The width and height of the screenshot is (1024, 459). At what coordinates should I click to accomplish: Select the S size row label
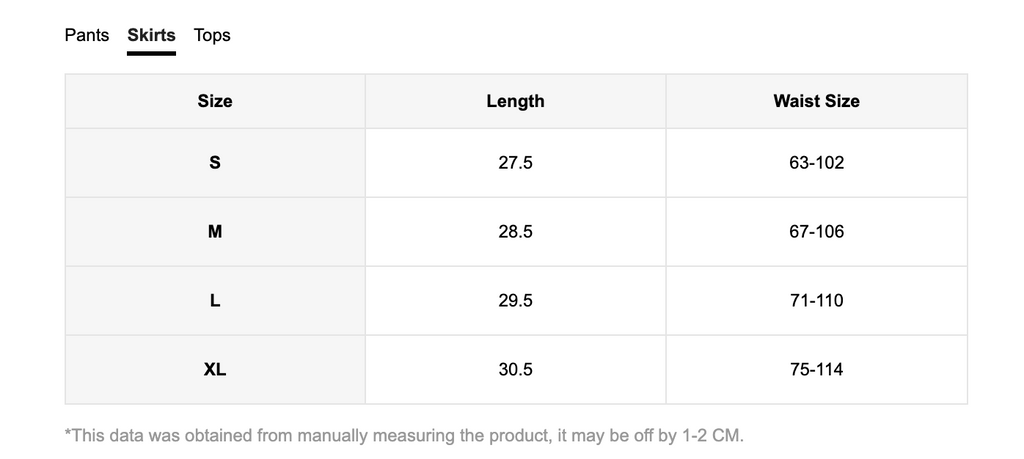pyautogui.click(x=215, y=163)
